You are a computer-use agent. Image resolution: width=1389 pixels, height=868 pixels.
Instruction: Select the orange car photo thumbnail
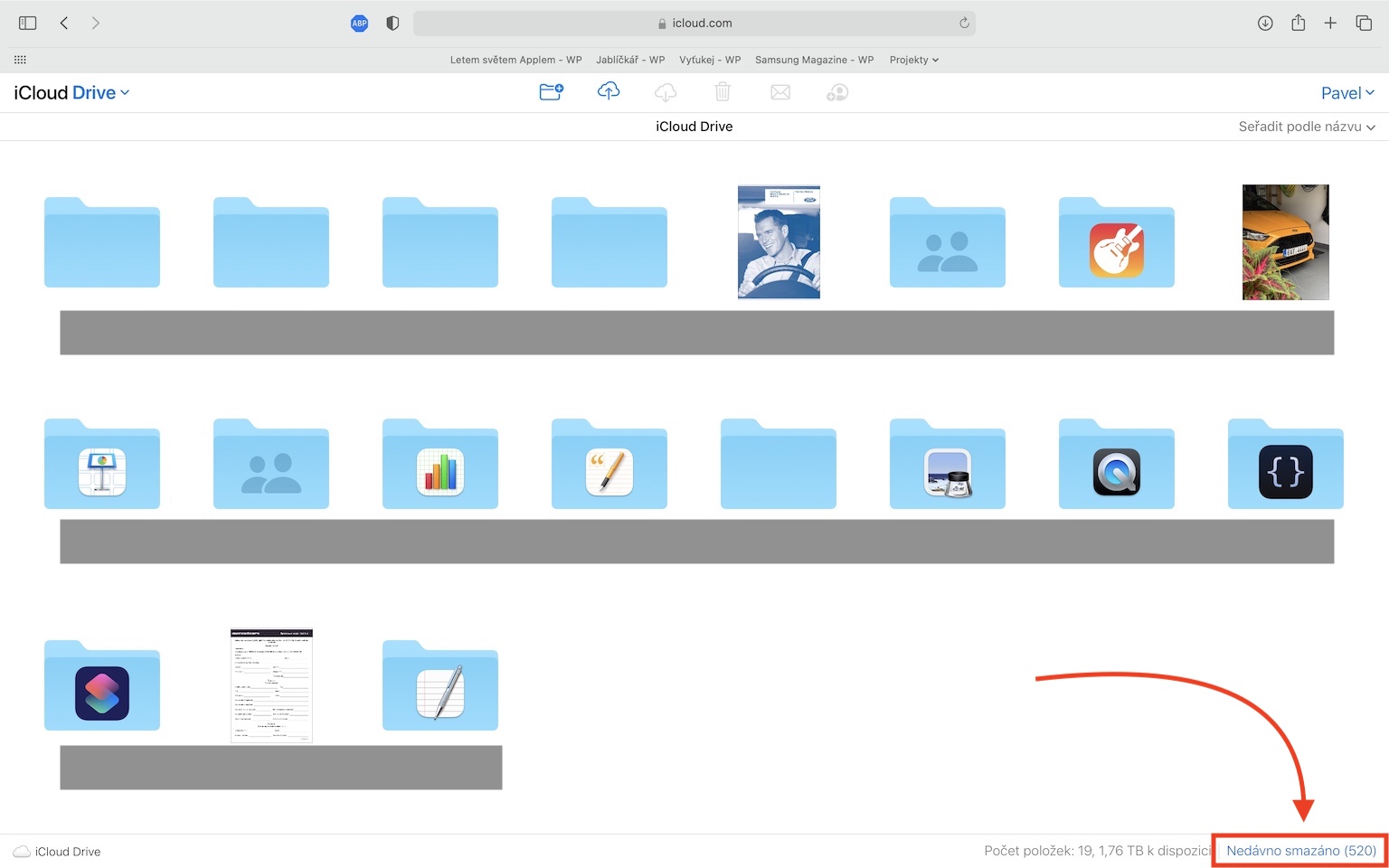(x=1286, y=241)
